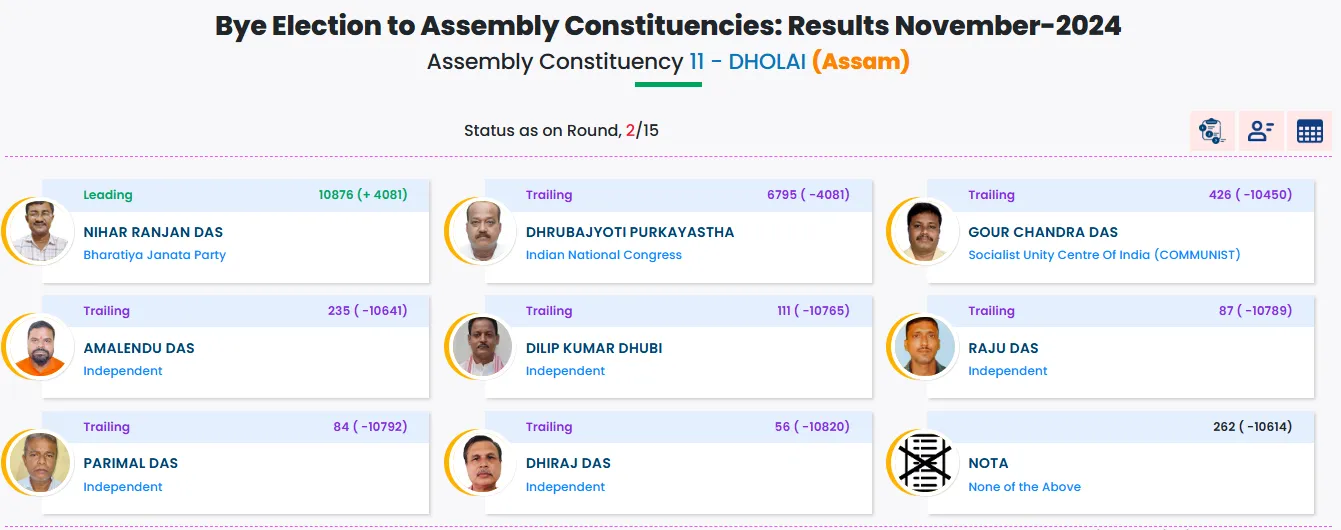Viewport: 1341px width, 530px height.
Task: Select Socialist Unity Centre Of India text
Action: 1103,255
